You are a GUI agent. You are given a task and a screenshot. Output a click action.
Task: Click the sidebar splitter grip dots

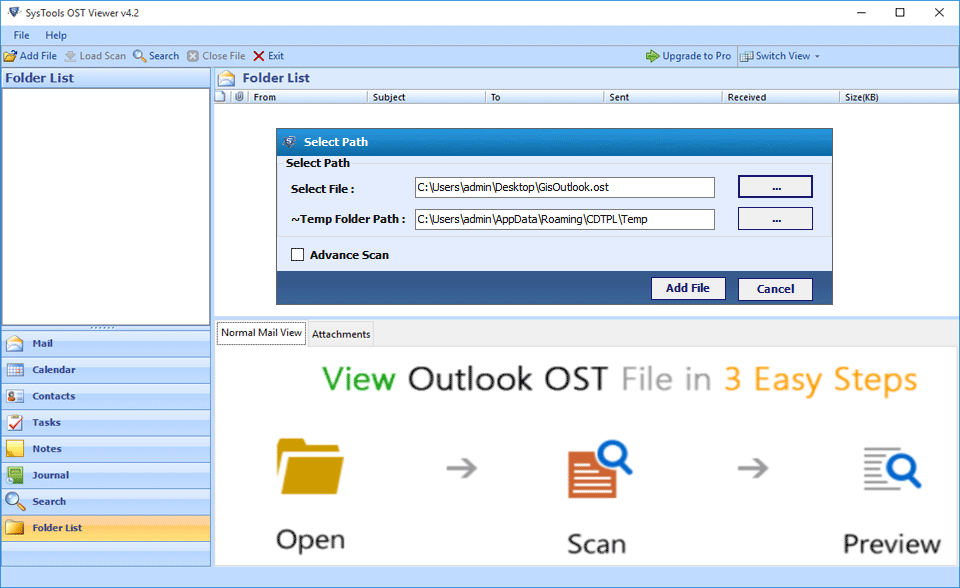point(102,328)
